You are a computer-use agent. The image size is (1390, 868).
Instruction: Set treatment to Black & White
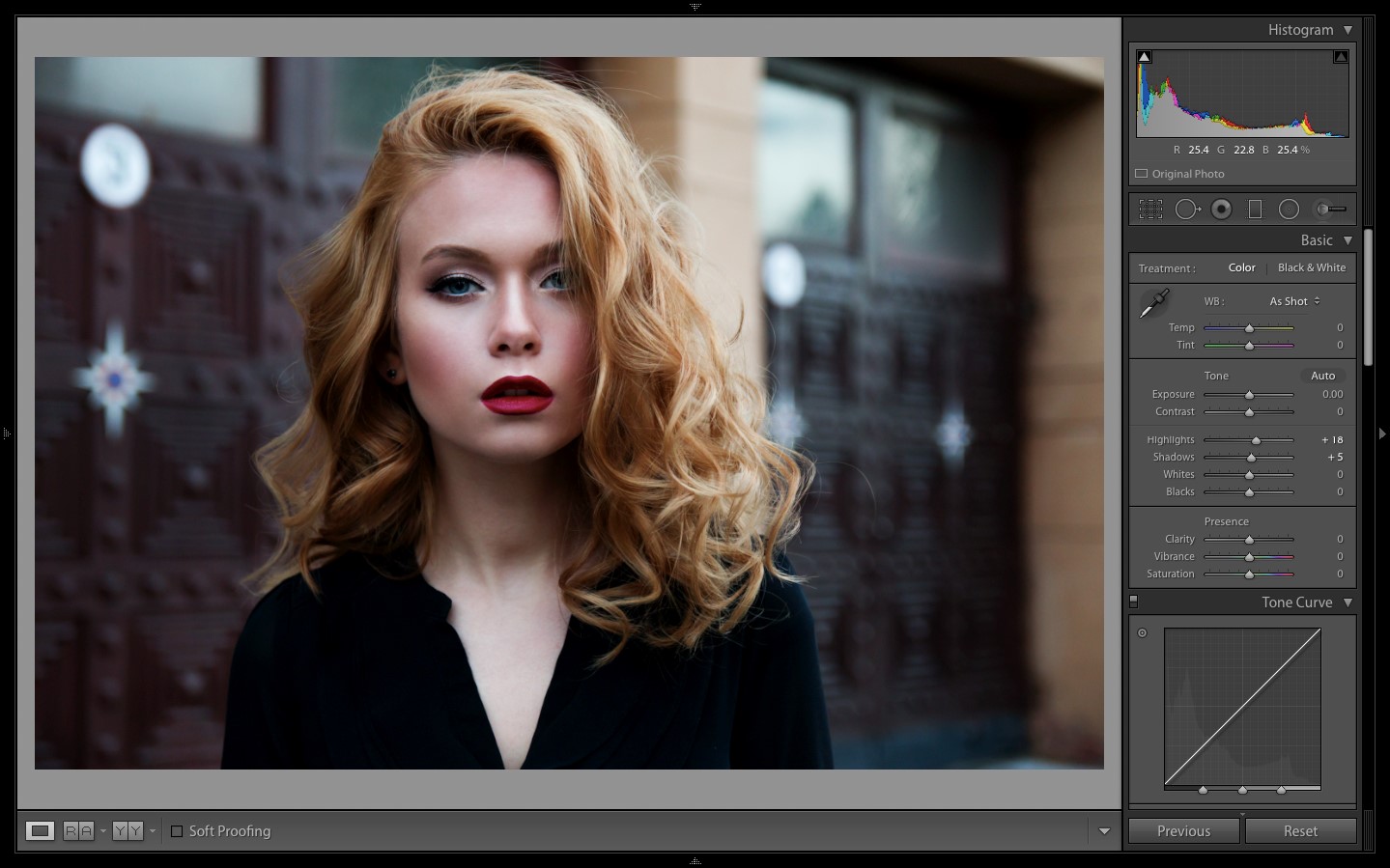pyautogui.click(x=1311, y=267)
